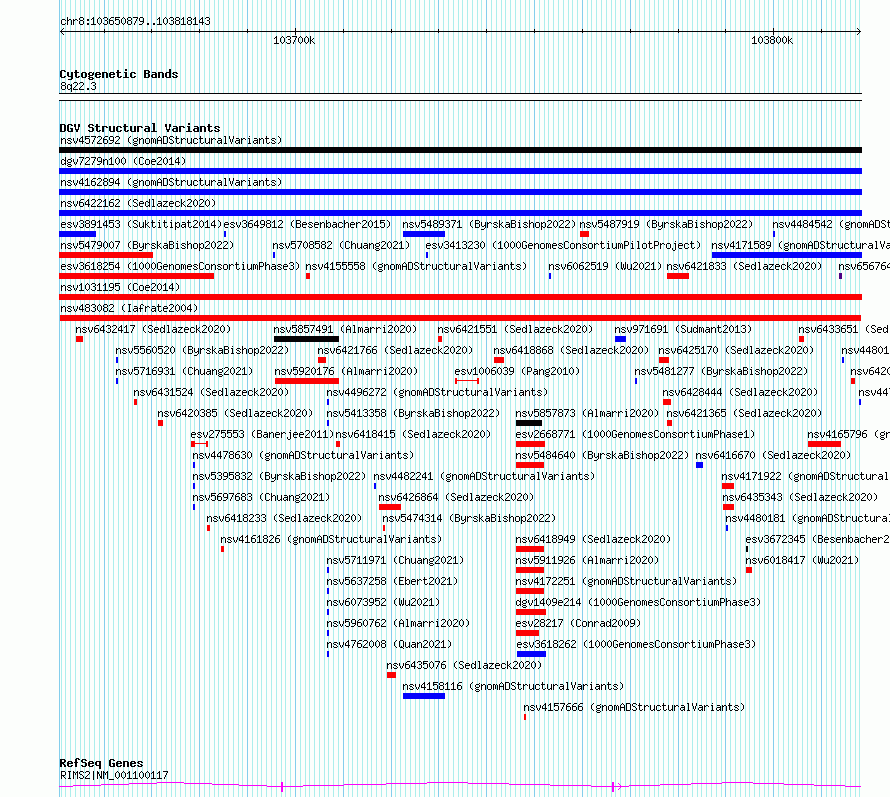Select nsv6432417 (Sedlazeck2020) label
Image resolution: width=890 pixels, height=797 pixels.
coord(153,329)
